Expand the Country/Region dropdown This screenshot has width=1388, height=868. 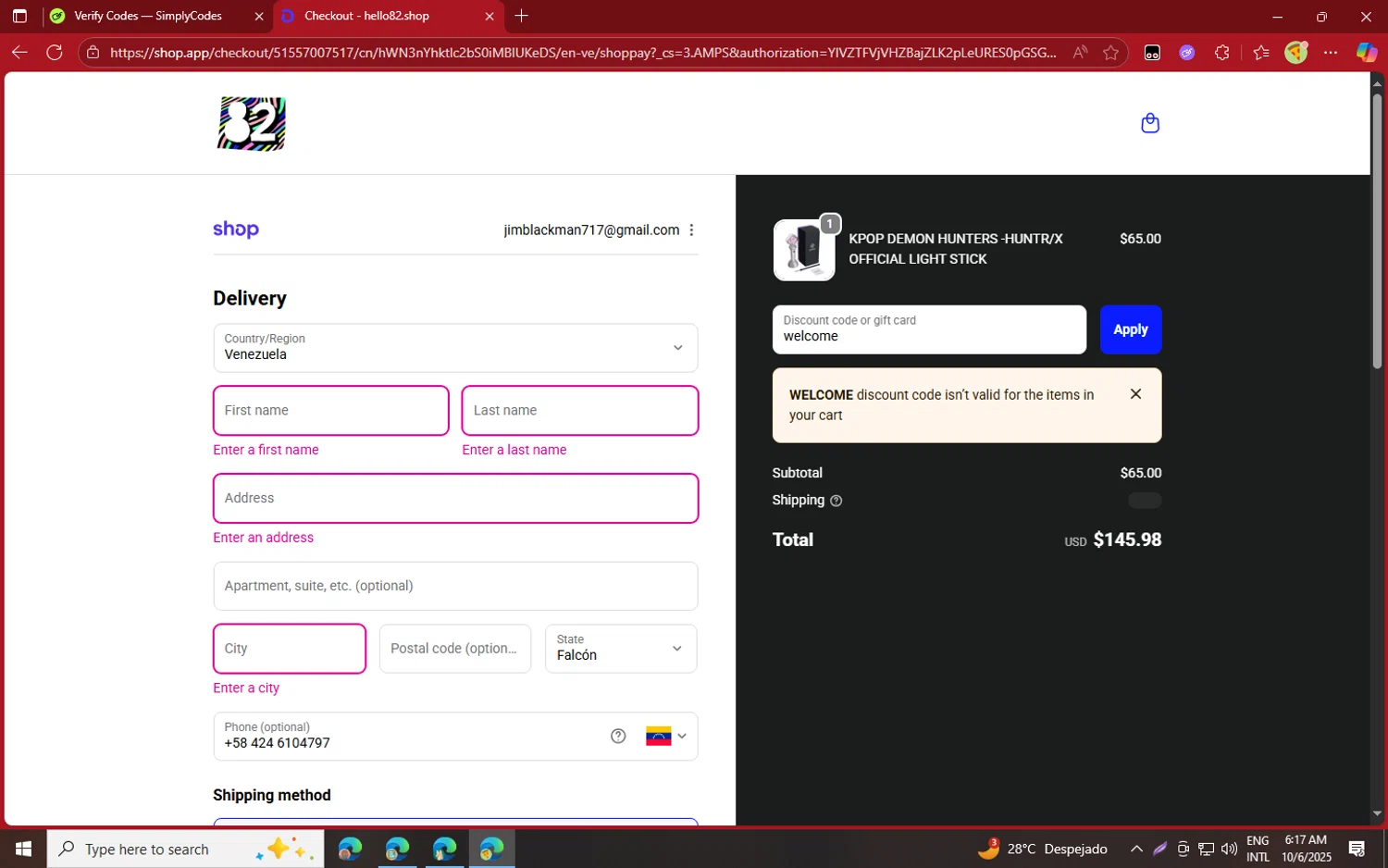pos(455,348)
